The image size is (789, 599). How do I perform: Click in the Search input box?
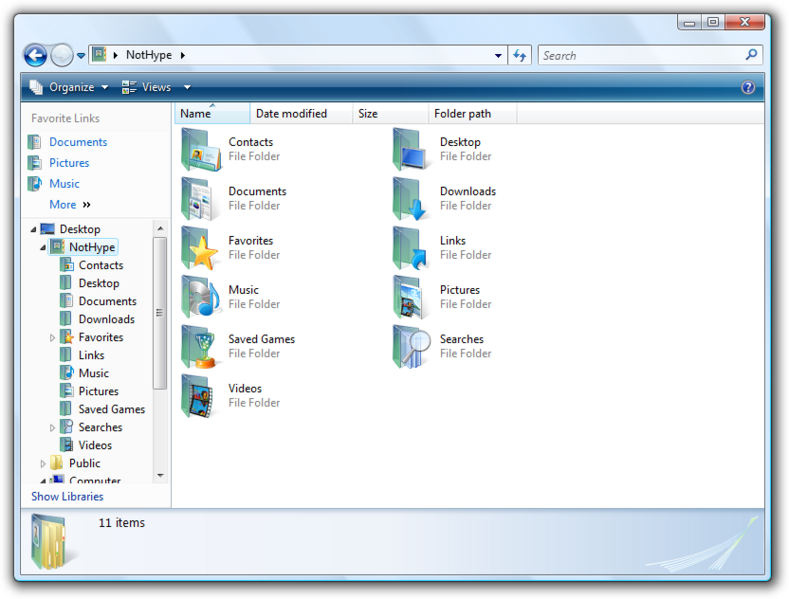pos(640,56)
